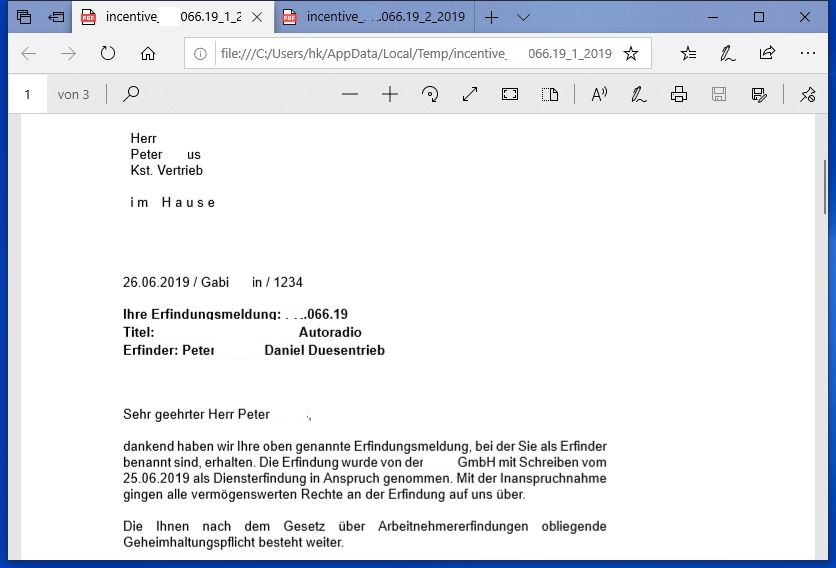The width and height of the screenshot is (836, 568).
Task: Click the vertical scrollbar thumb
Action: click(825, 187)
